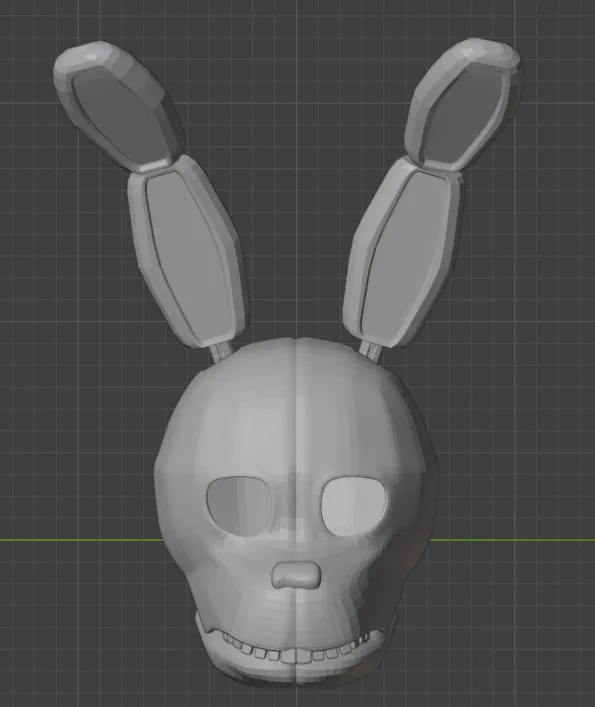Screen dimensions: 595x707
Task: Click the left ear connector rod
Action: pos(221,352)
